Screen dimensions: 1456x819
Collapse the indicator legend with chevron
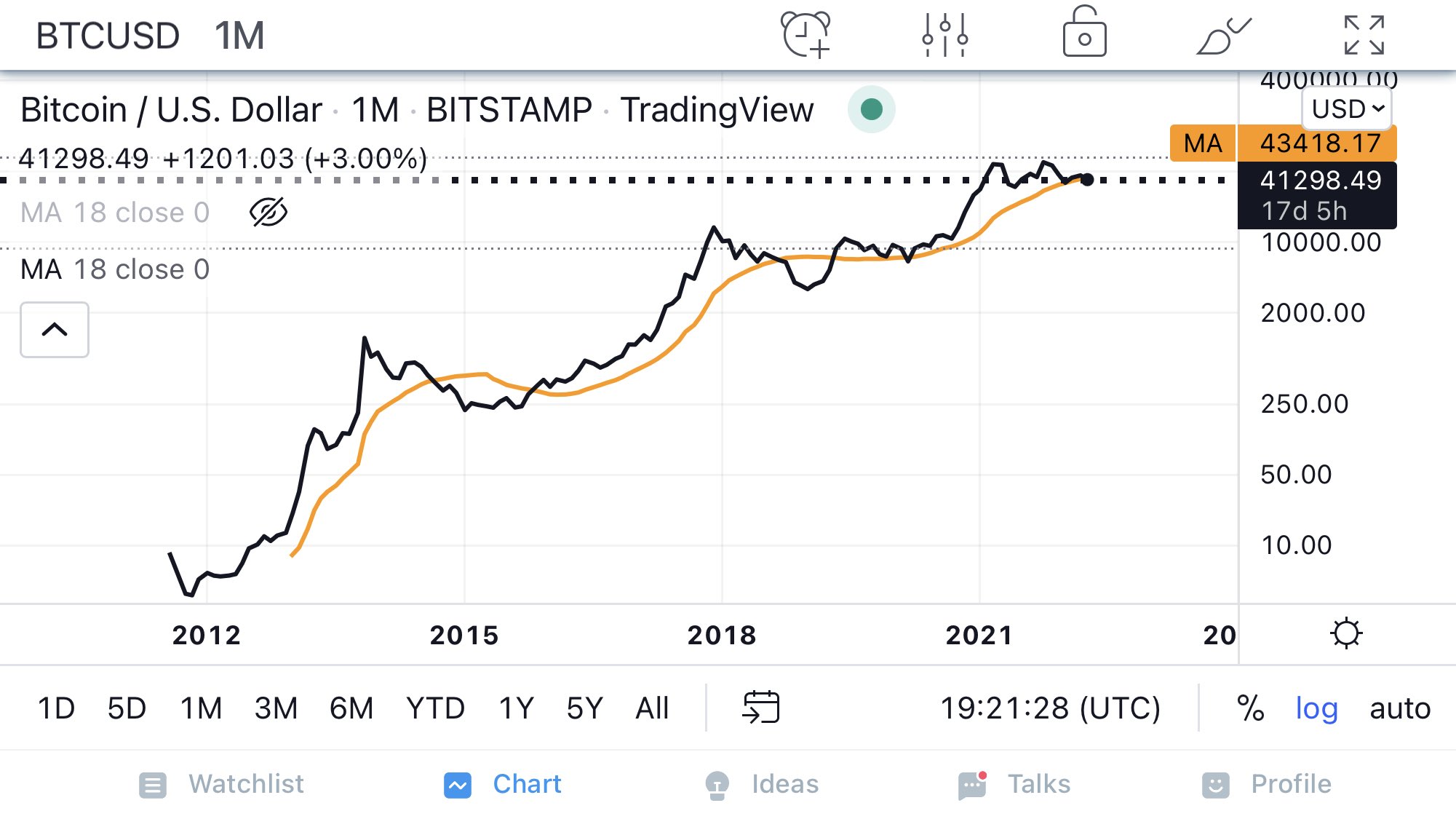pos(55,330)
